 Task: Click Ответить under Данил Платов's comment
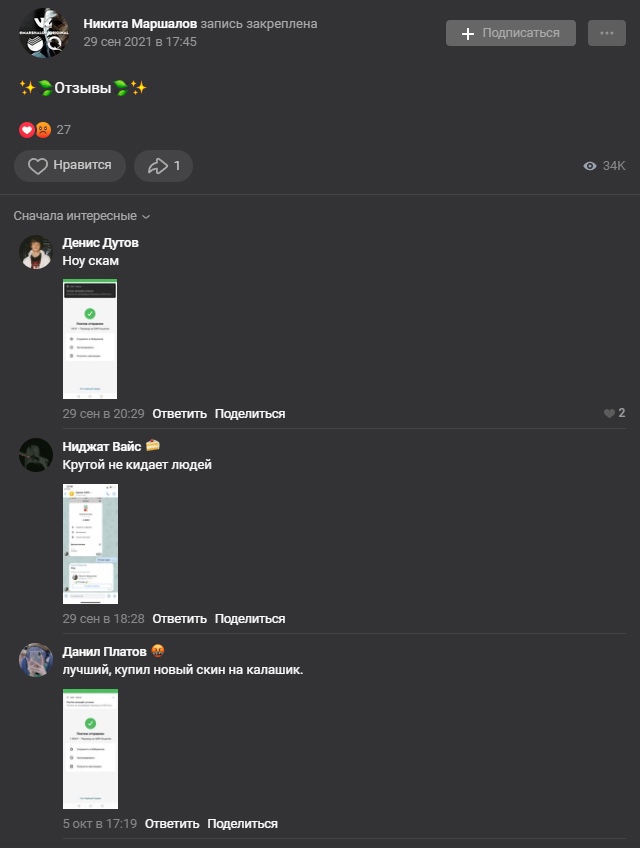click(172, 824)
